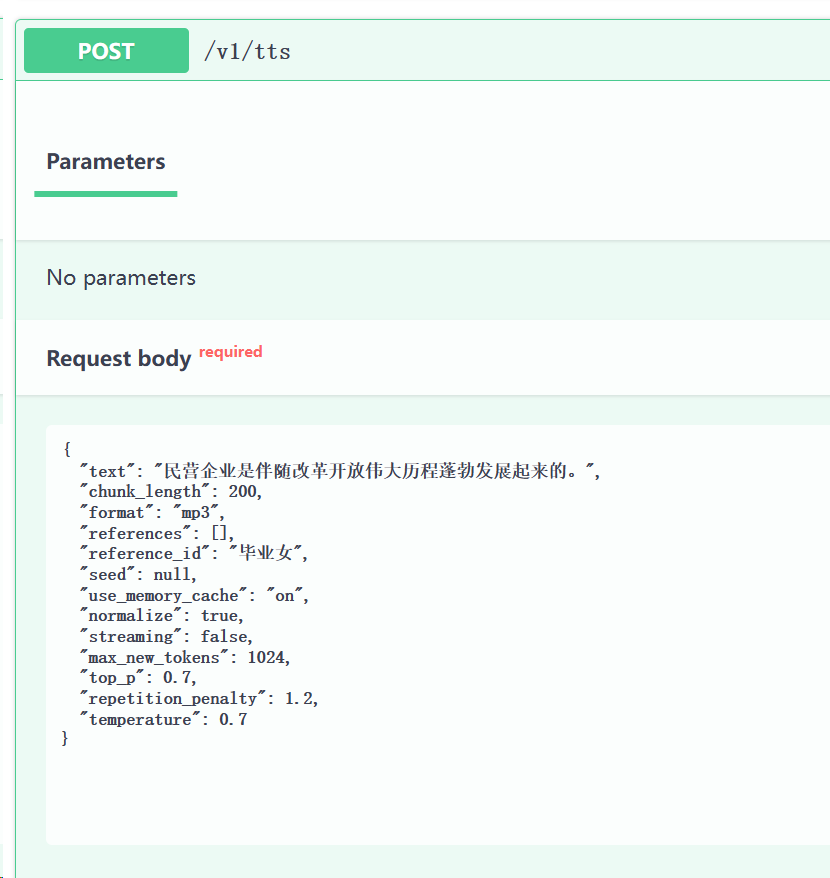
Task: Click the No parameters message row
Action: (423, 278)
